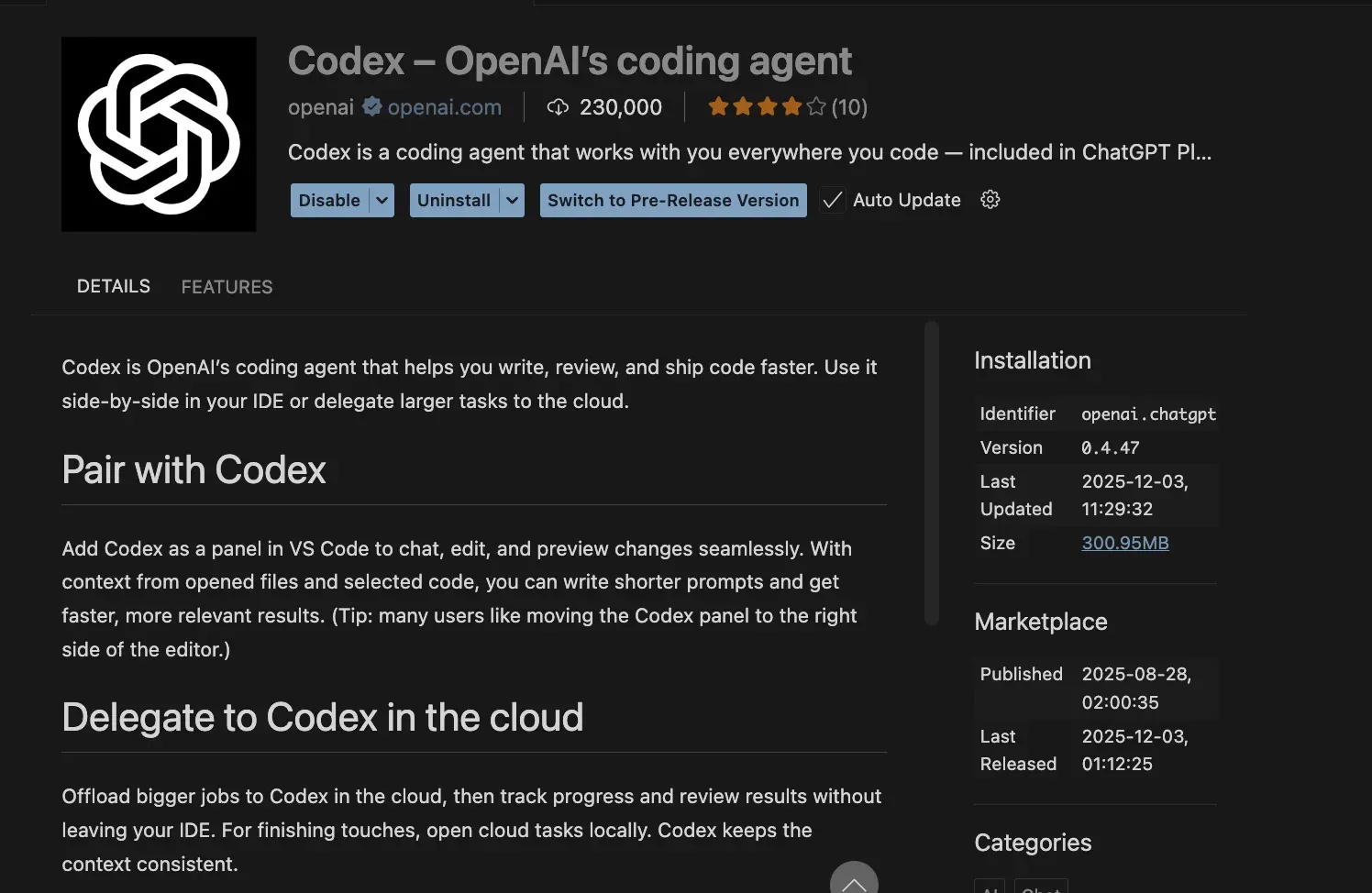
Task: Click the 300.95MB size link
Action: pyautogui.click(x=1124, y=543)
